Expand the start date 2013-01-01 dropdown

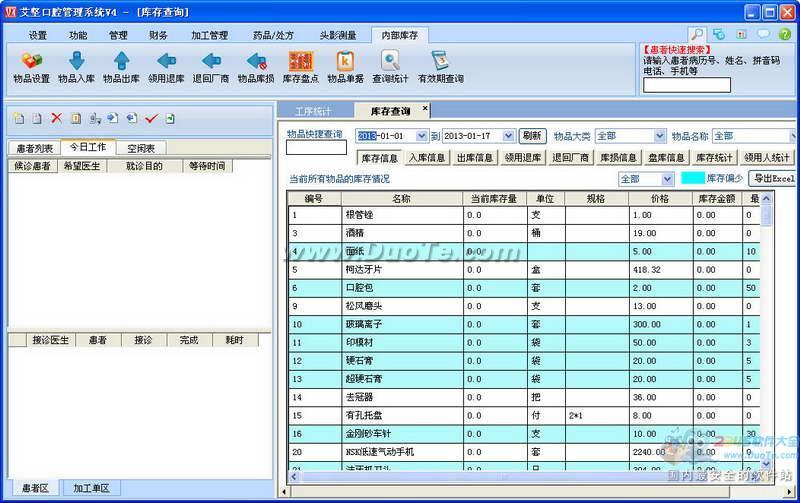(x=421, y=136)
